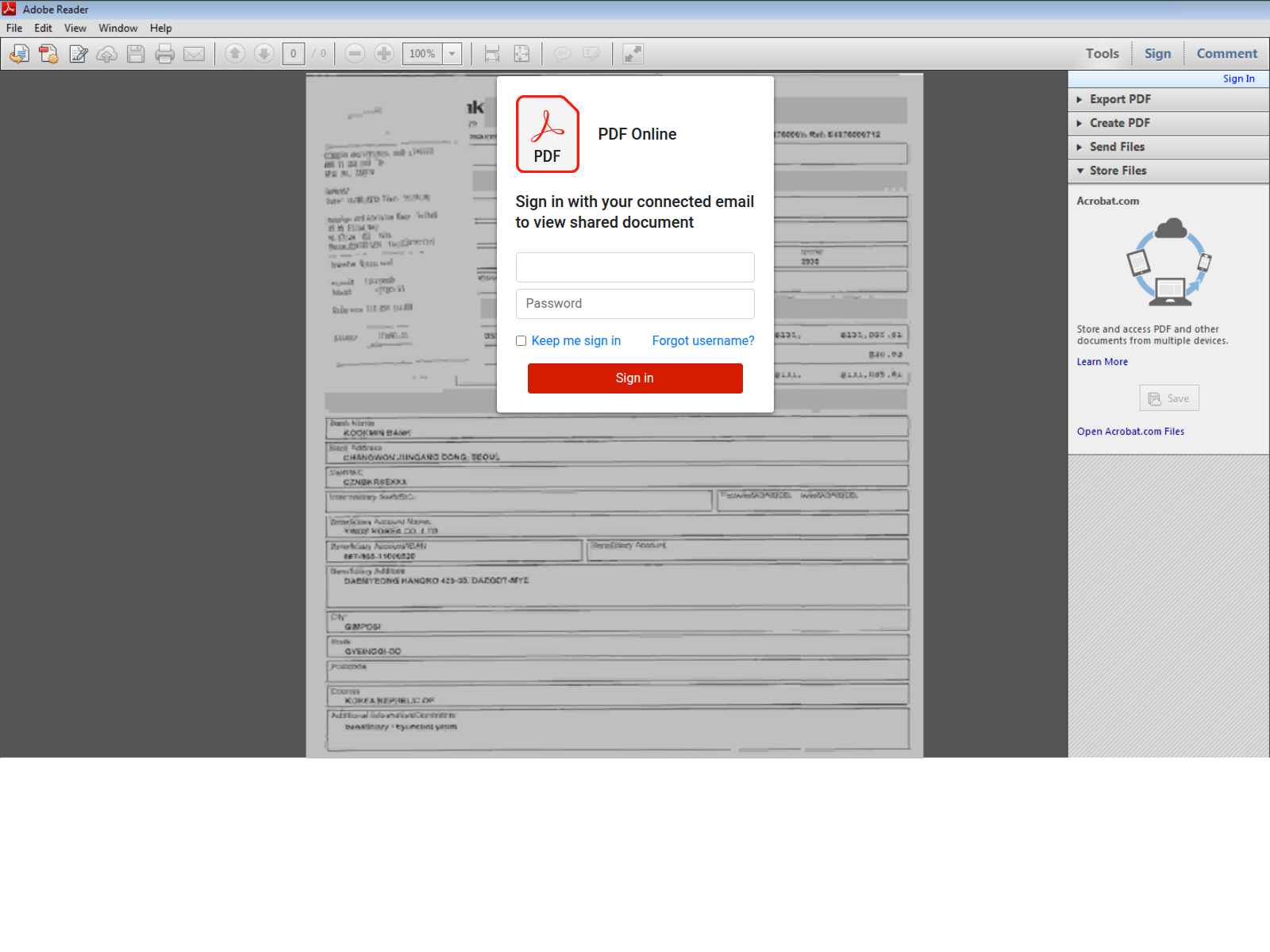Click the read mode expand icon
The height and width of the screenshot is (952, 1270).
coord(633,53)
